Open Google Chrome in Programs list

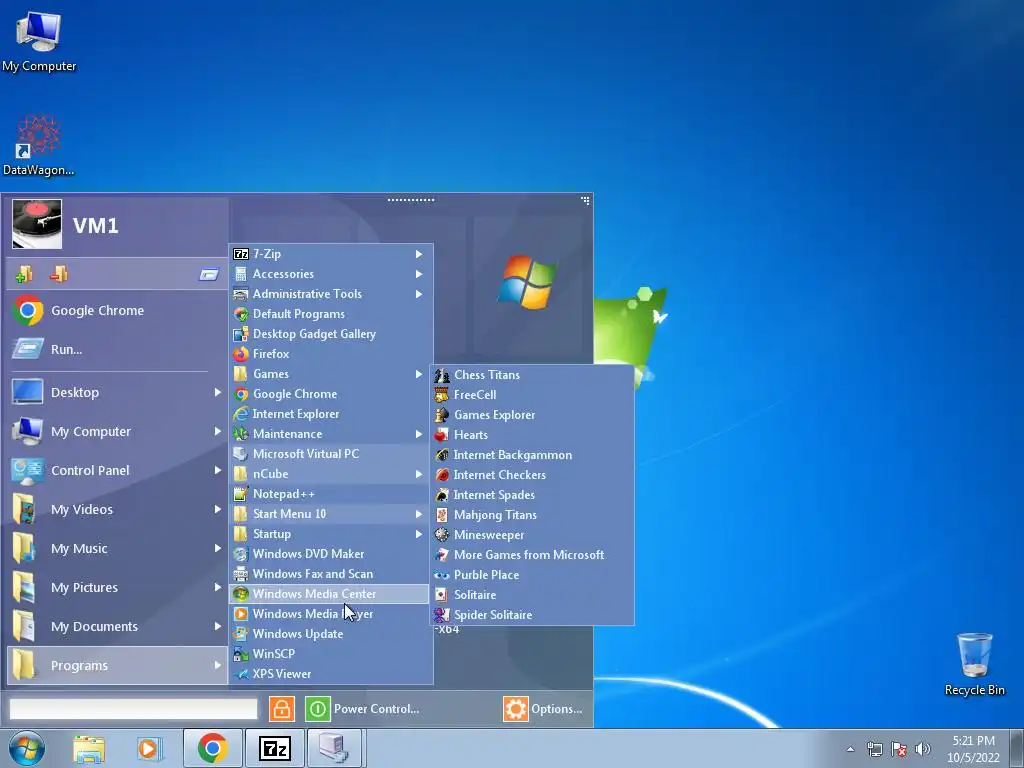point(330,394)
